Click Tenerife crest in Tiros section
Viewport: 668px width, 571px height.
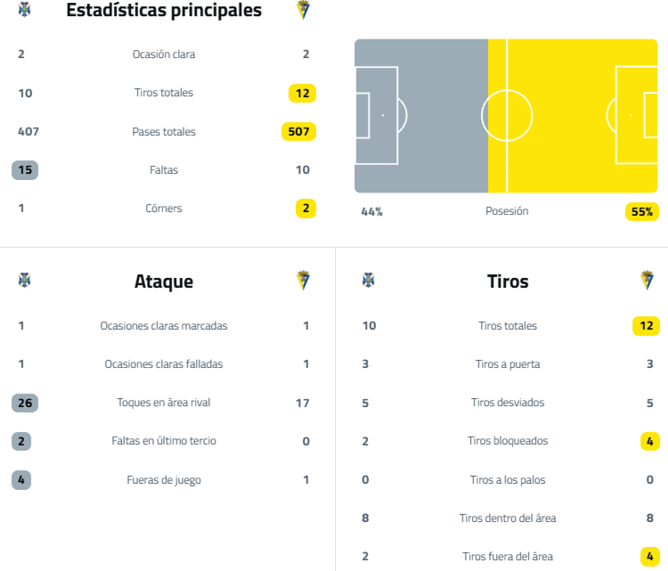(369, 280)
